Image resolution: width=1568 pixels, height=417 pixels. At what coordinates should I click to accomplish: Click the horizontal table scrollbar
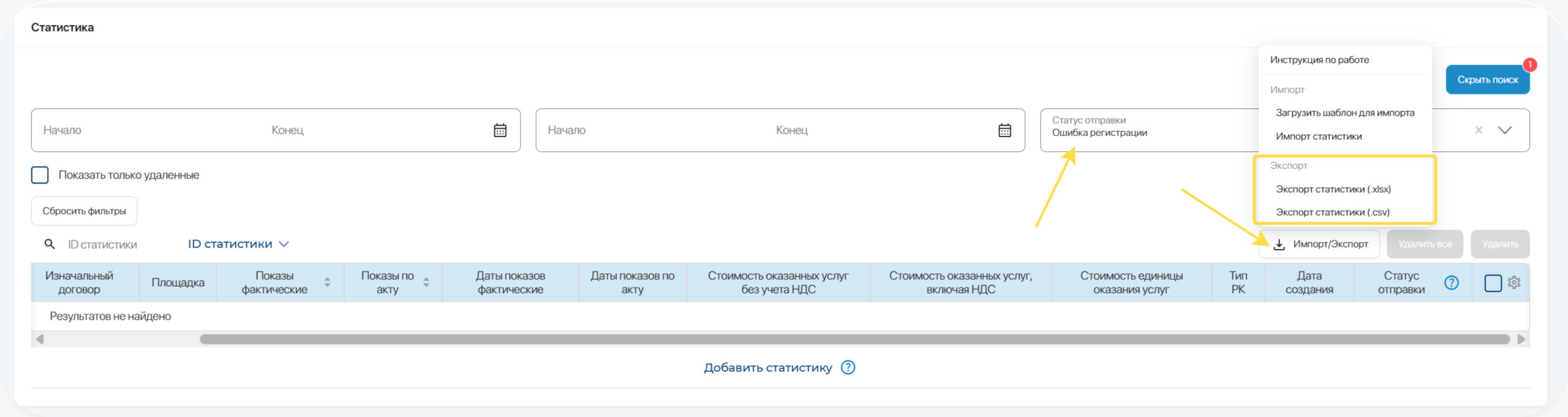tap(854, 339)
